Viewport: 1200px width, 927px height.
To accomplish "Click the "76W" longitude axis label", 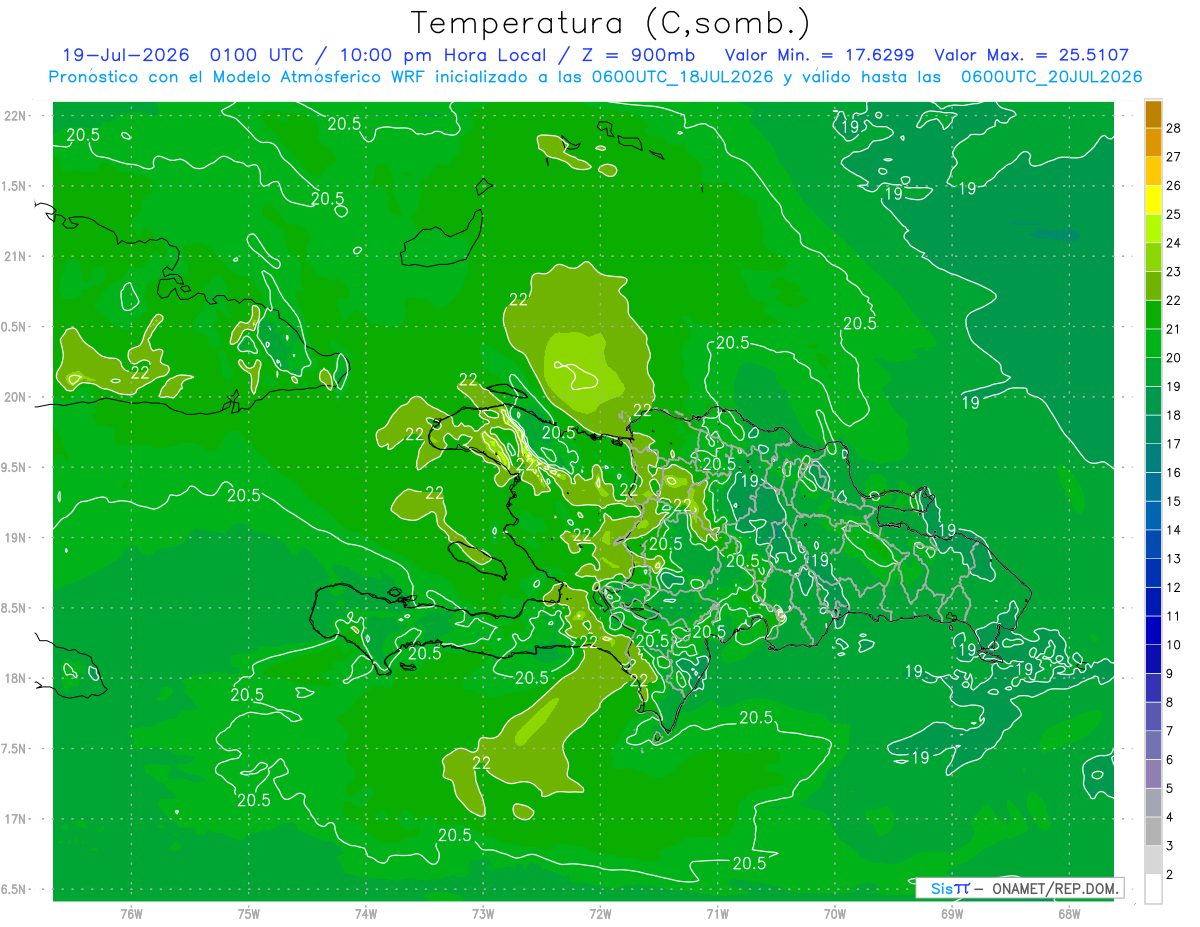I will tap(131, 914).
